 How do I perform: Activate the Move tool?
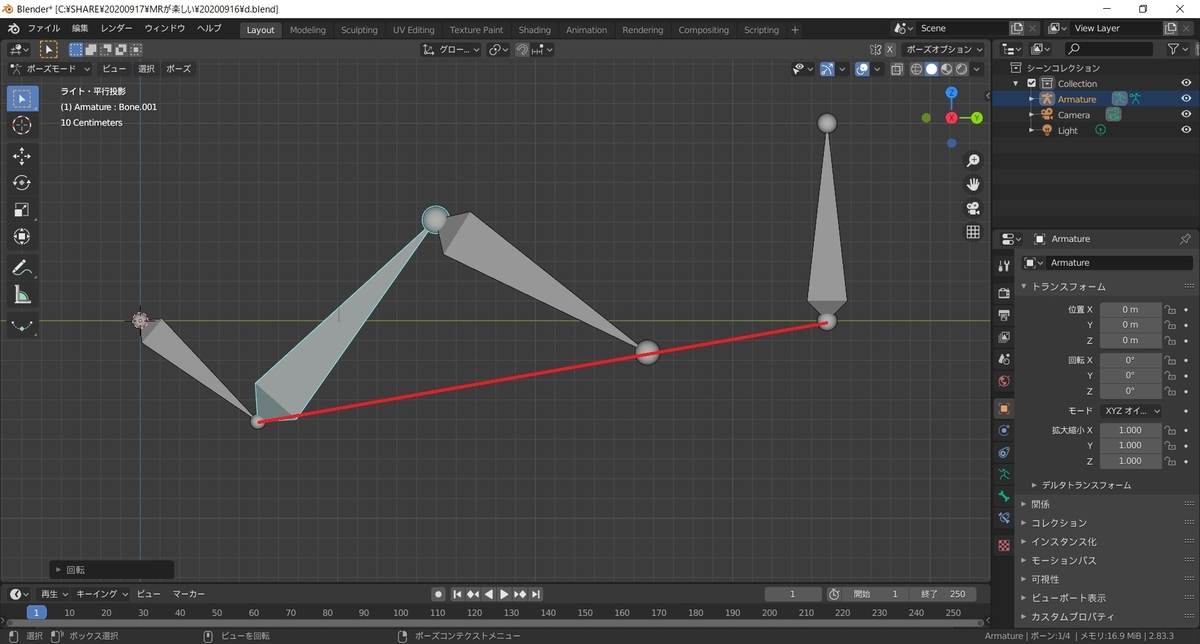[x=22, y=156]
